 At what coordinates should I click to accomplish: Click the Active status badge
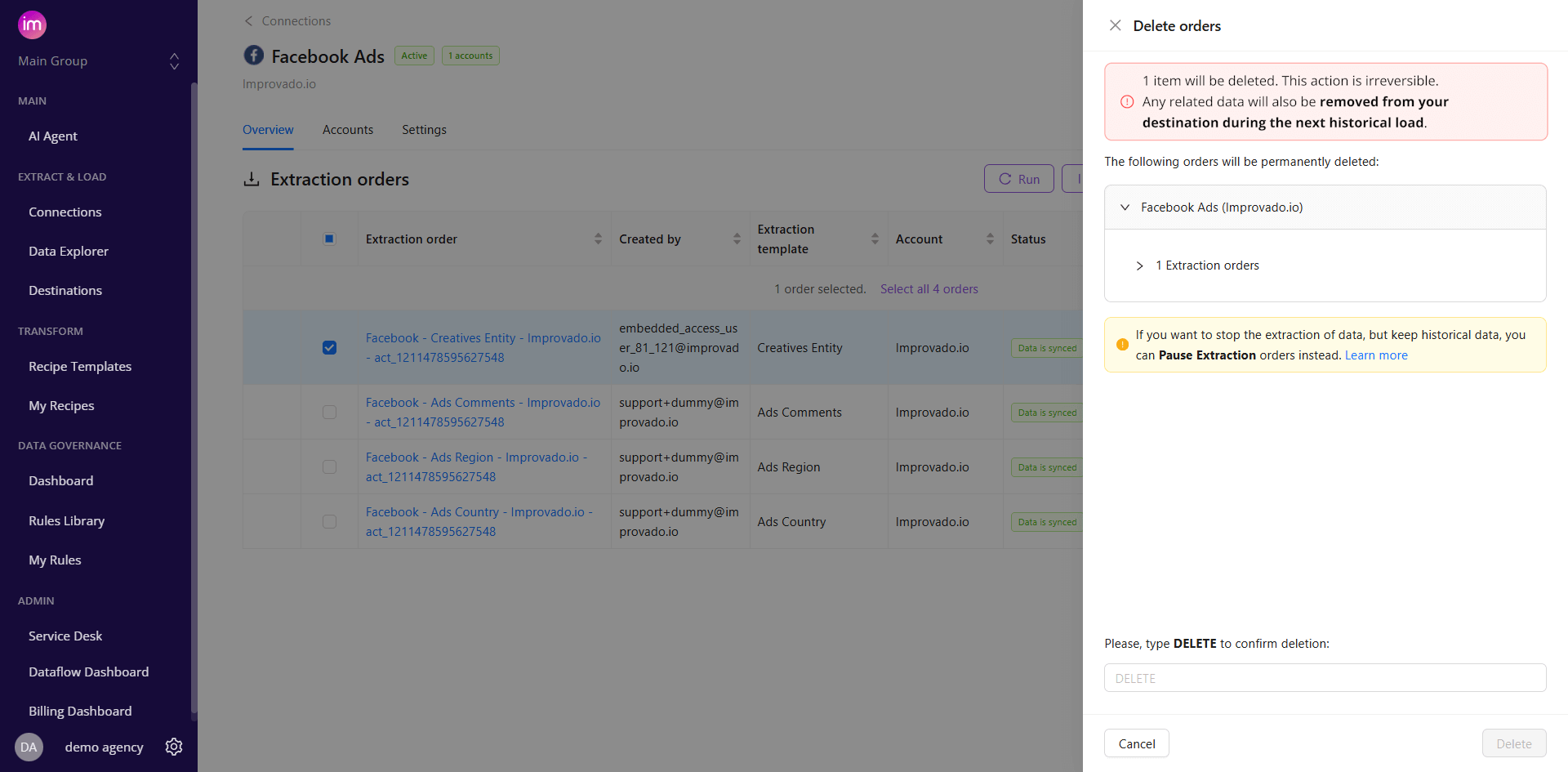point(414,56)
